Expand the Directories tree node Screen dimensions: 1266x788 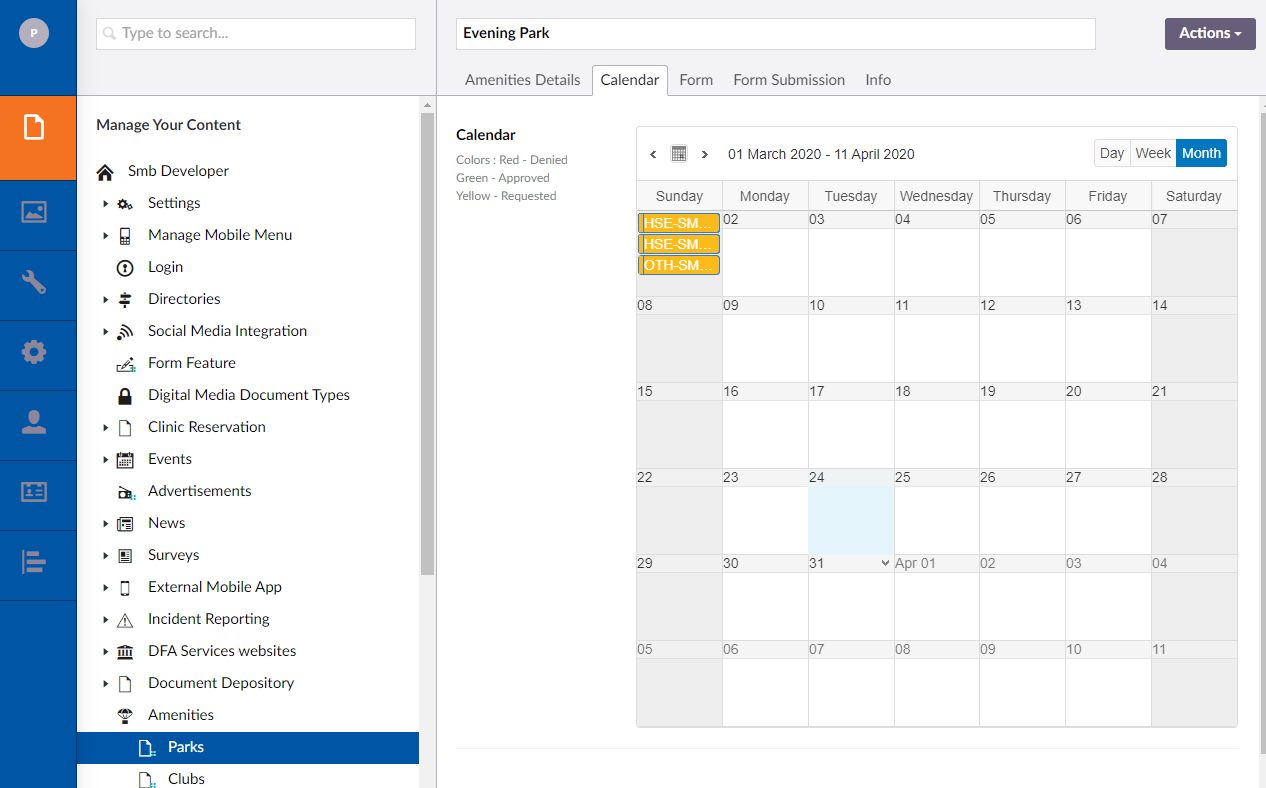(106, 299)
